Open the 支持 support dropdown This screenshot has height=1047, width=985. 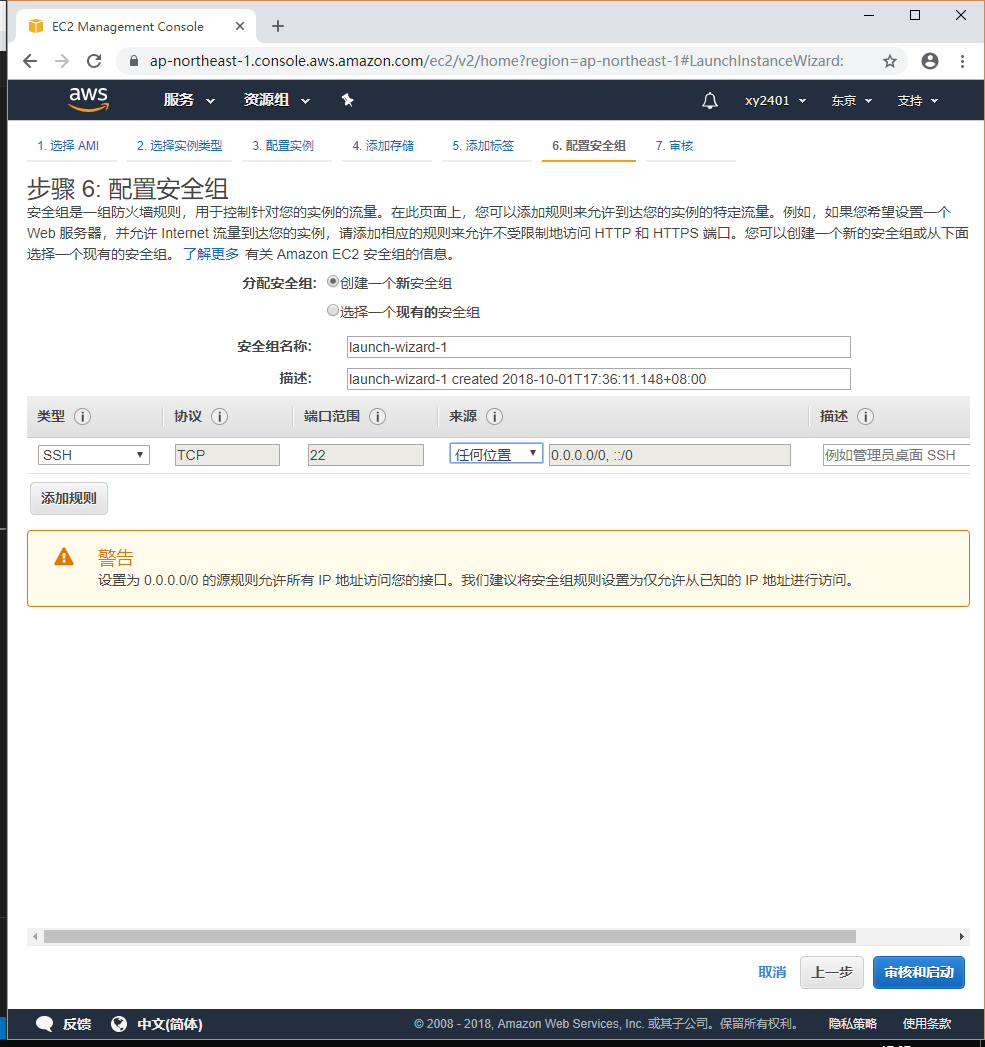[918, 101]
